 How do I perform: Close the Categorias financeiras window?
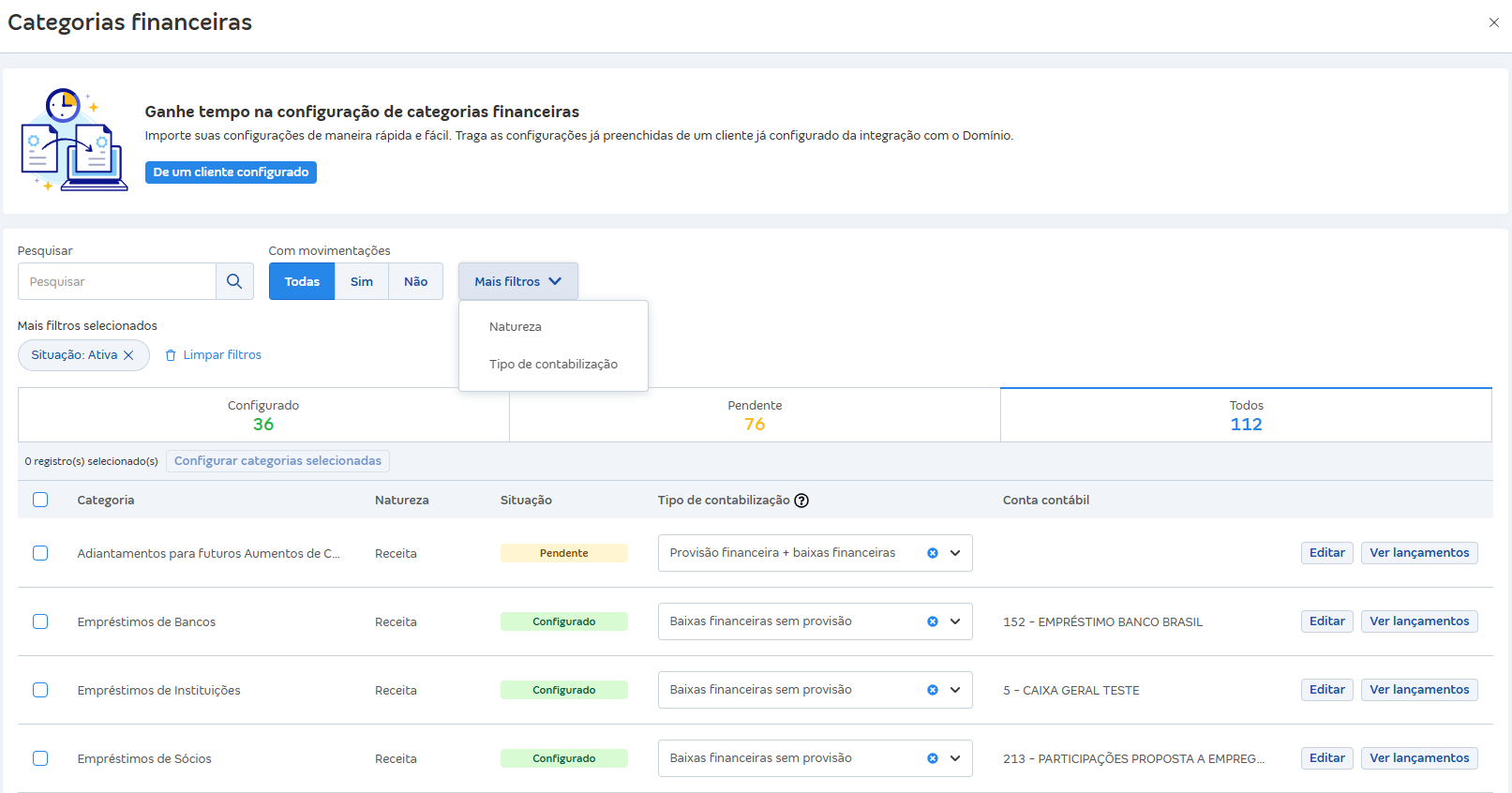[x=1493, y=22]
